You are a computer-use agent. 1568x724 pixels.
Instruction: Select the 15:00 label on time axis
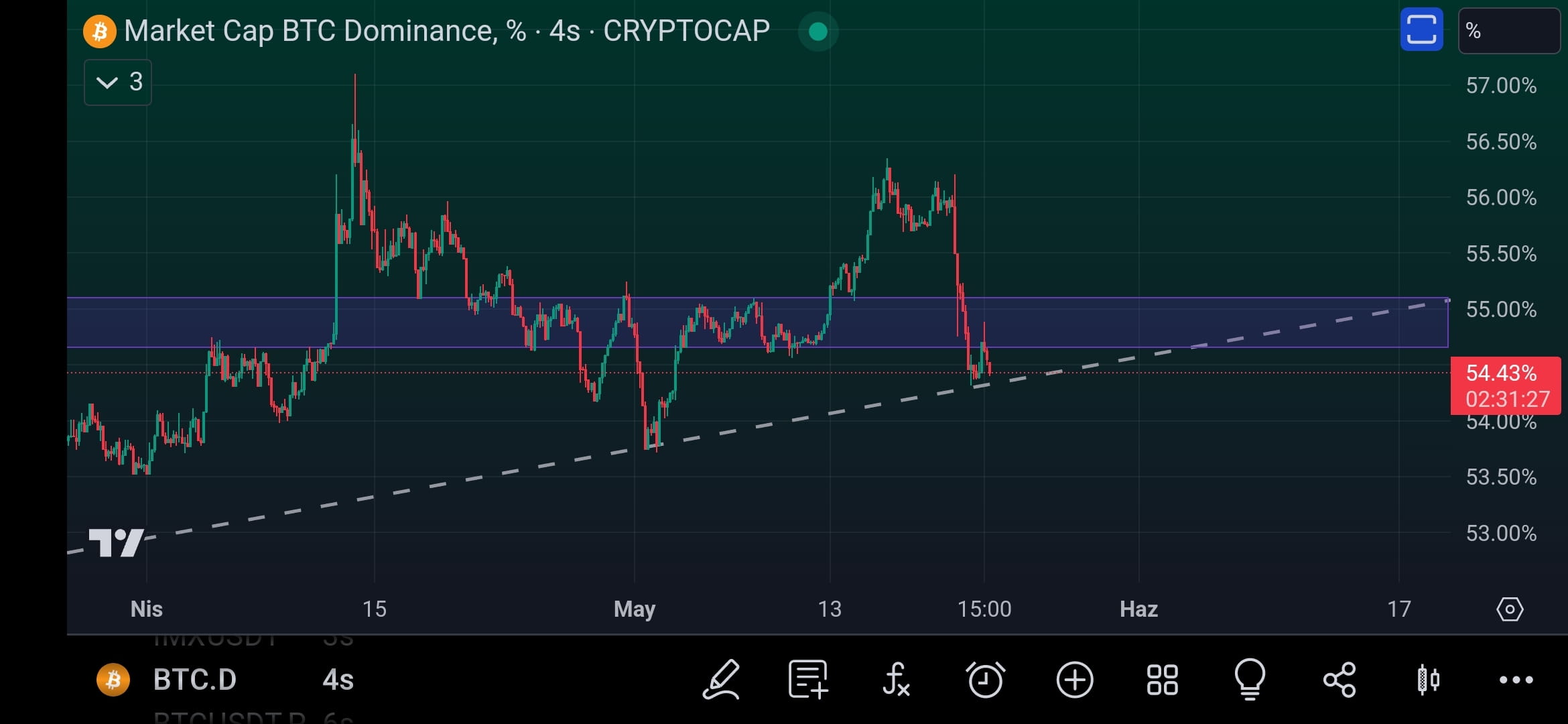(984, 609)
